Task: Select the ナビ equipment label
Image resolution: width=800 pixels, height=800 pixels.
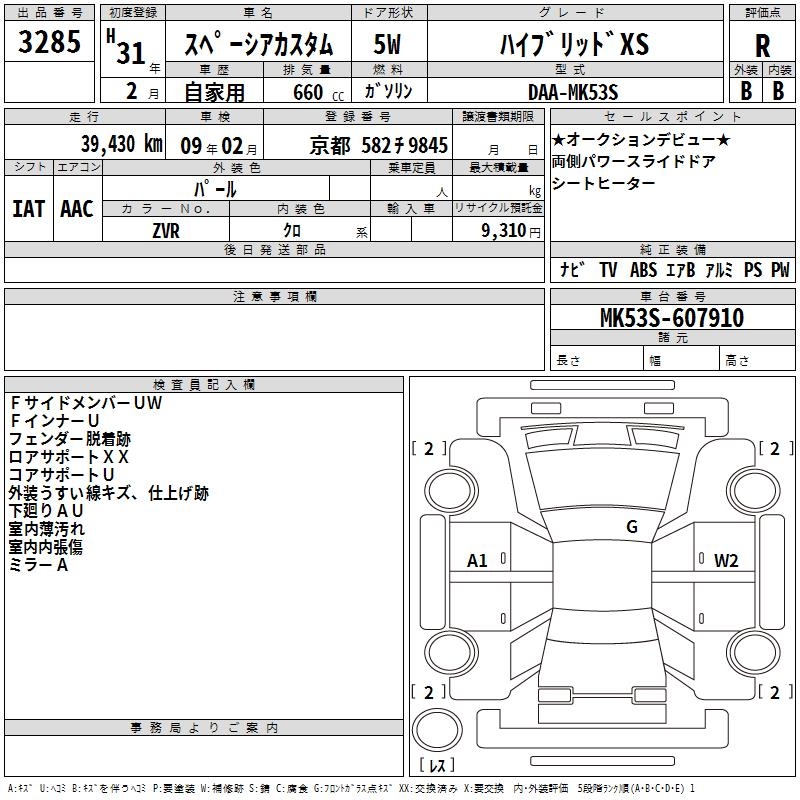Action: point(572,269)
